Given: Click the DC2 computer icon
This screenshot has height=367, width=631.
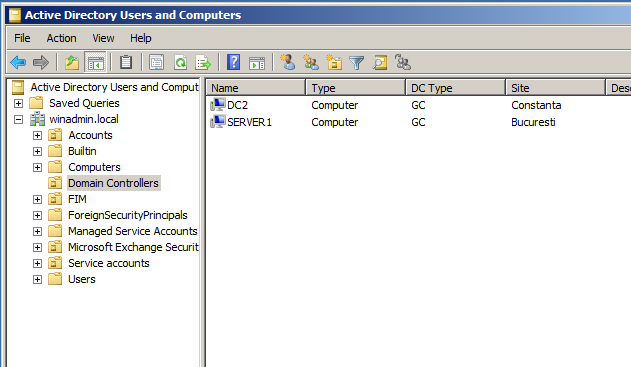Looking at the screenshot, I should click(x=218, y=105).
